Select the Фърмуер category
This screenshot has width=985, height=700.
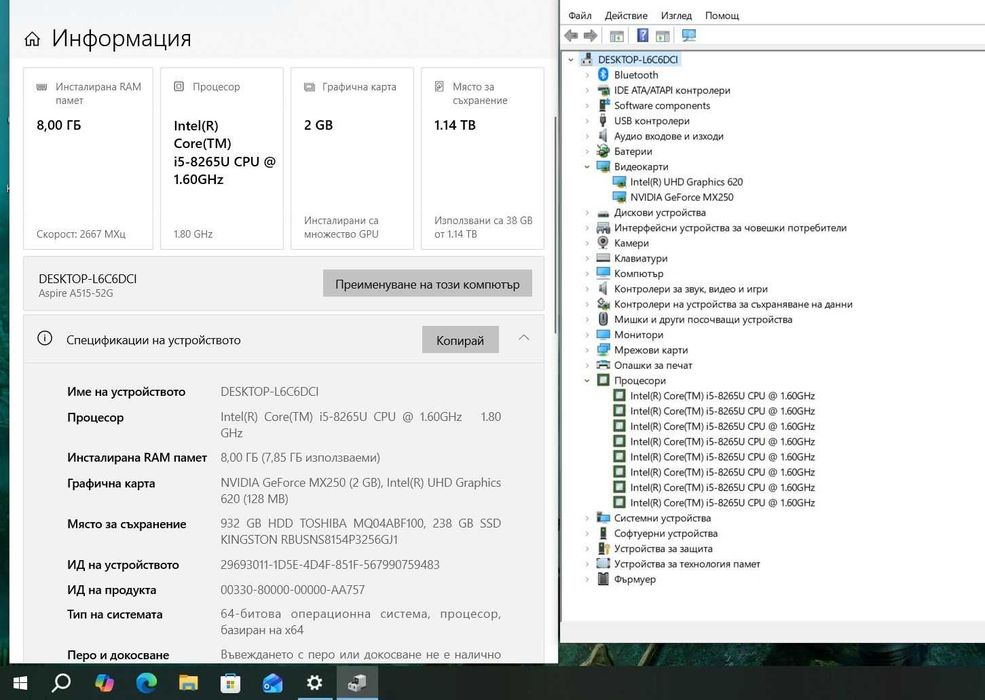pos(634,579)
